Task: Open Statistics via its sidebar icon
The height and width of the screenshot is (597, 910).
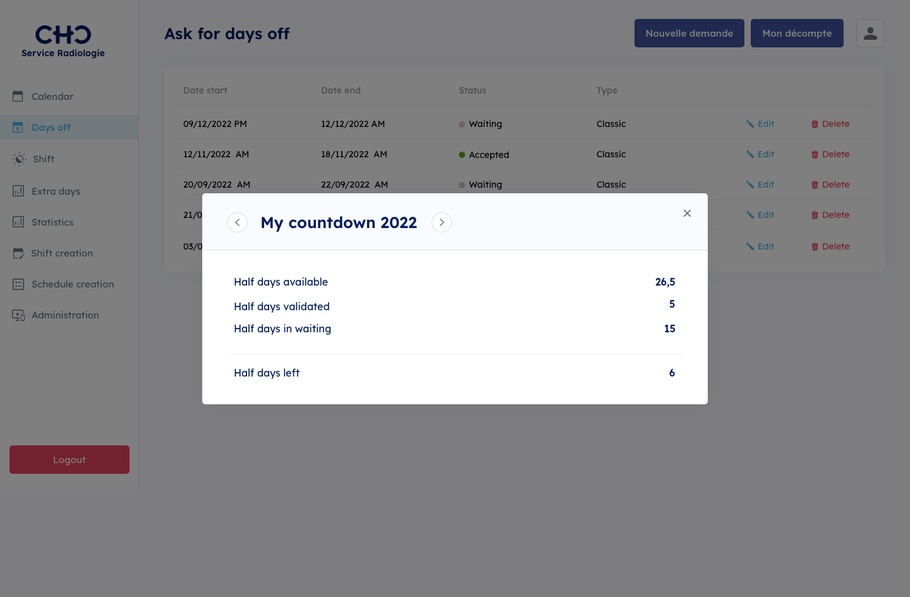Action: [x=18, y=222]
